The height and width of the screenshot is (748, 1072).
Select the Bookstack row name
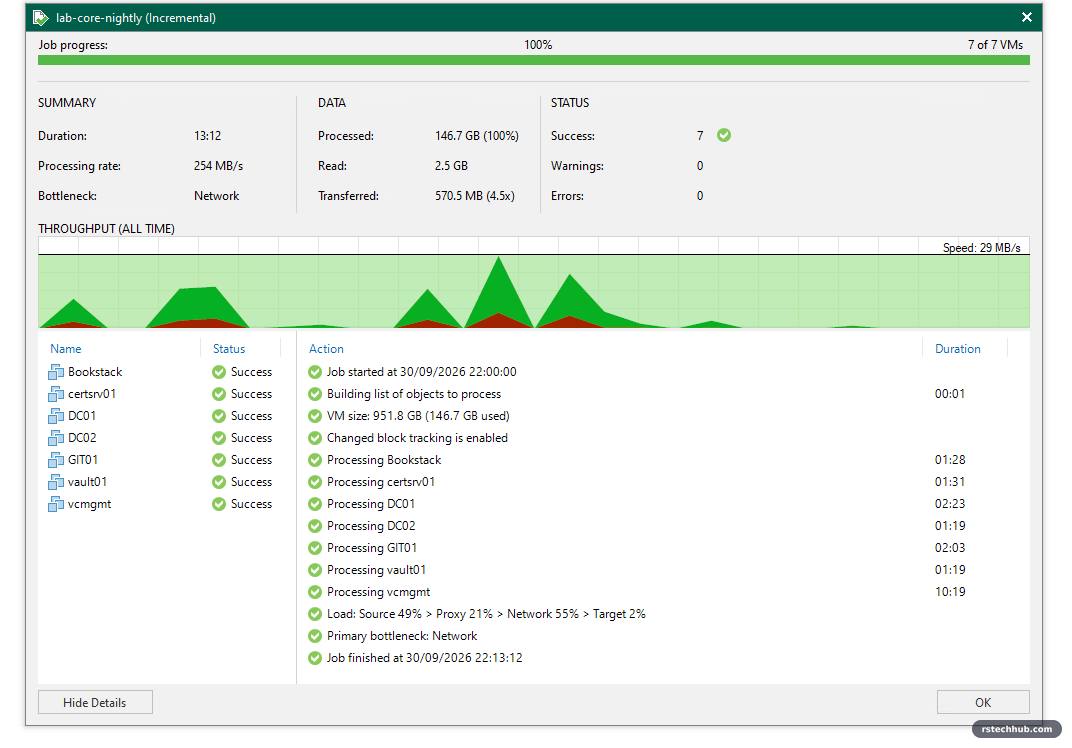tap(95, 372)
